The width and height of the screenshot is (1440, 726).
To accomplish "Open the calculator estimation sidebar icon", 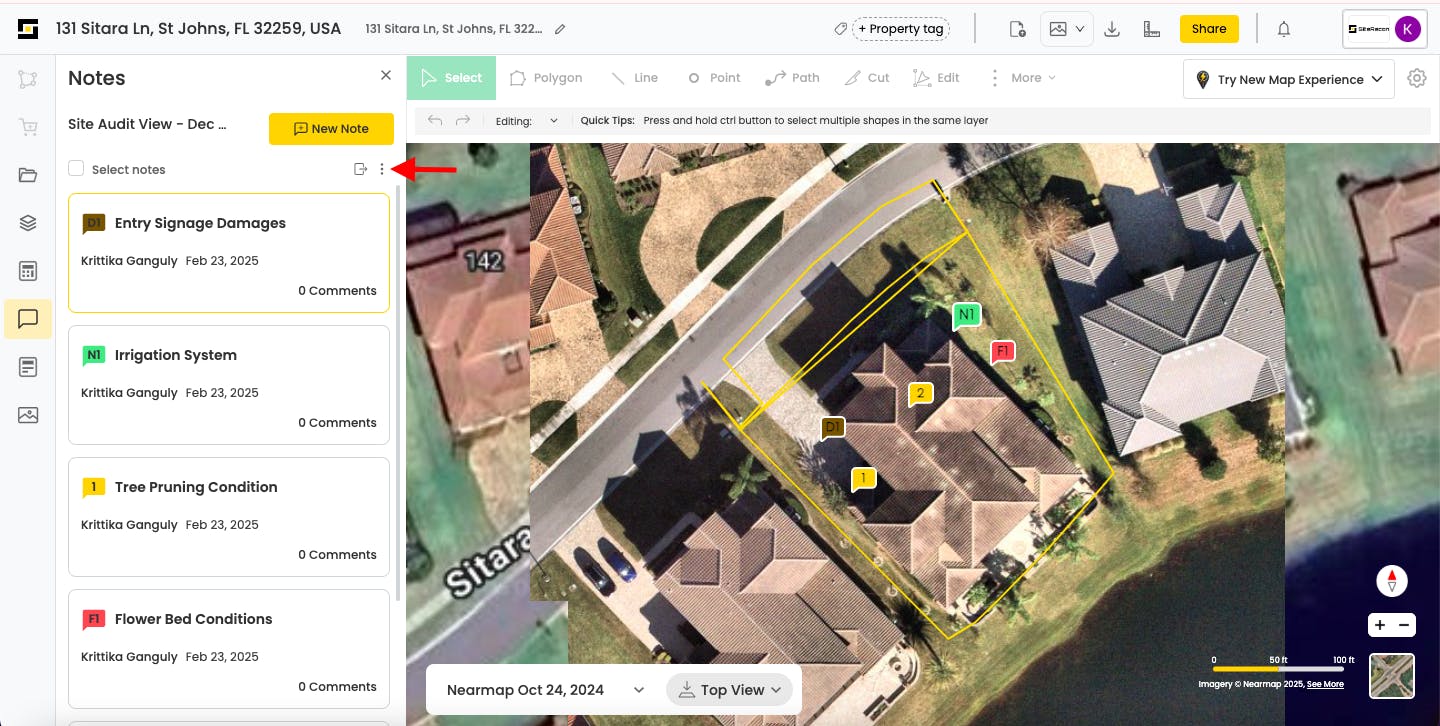I will 28,271.
